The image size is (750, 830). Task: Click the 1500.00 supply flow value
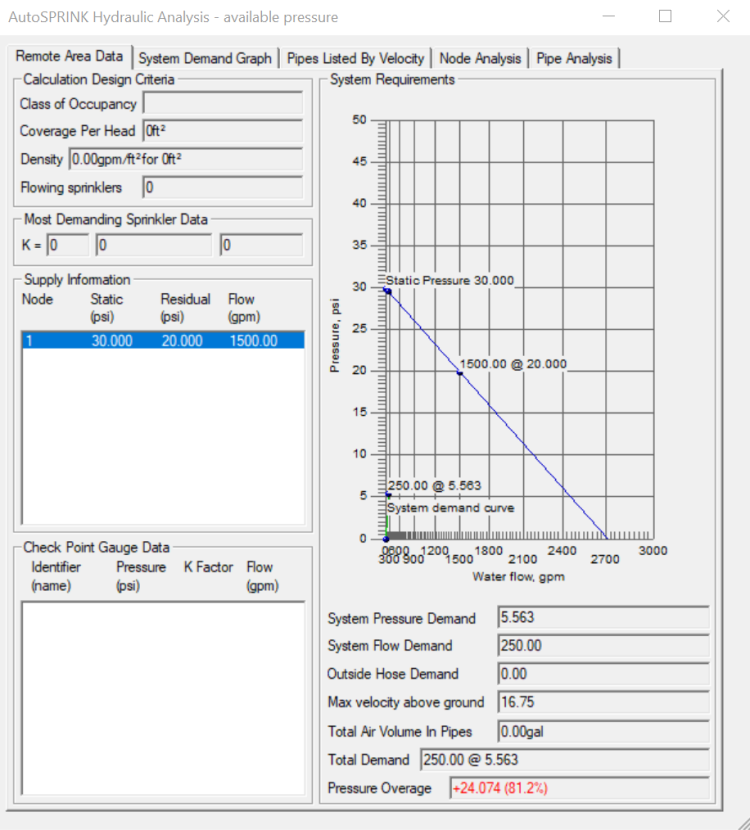pos(254,340)
